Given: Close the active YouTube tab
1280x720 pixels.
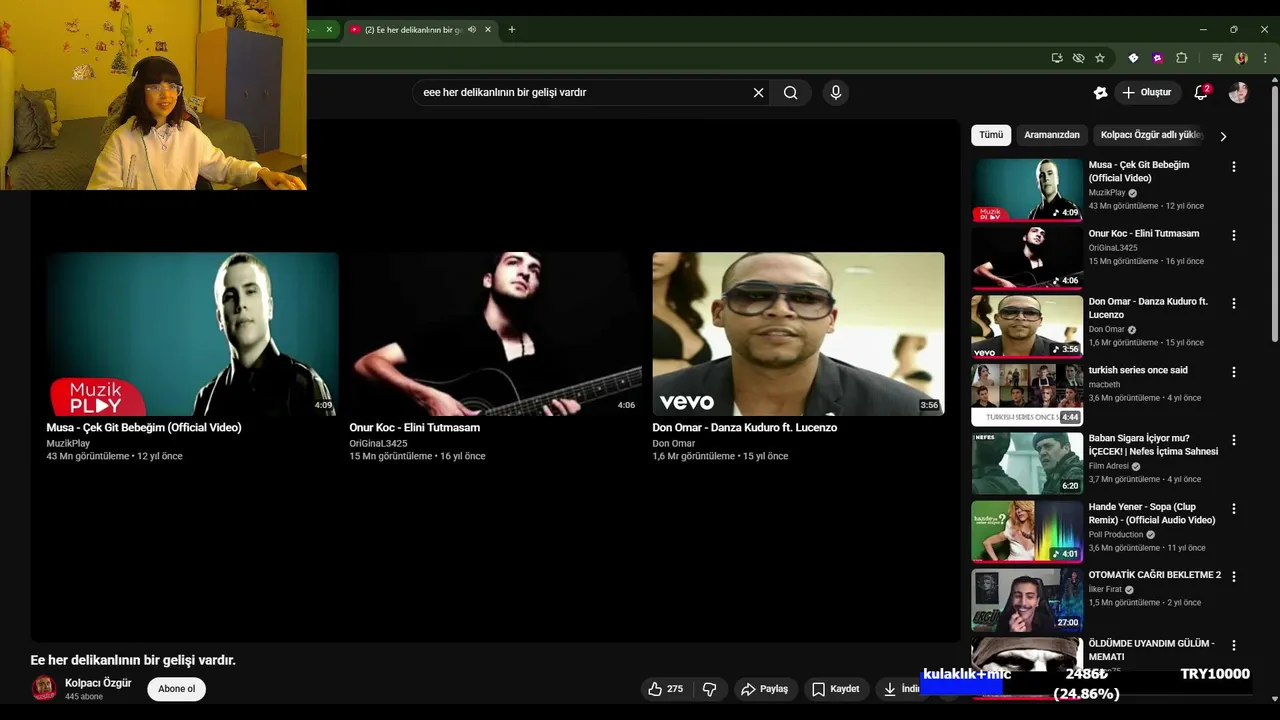Looking at the screenshot, I should click(488, 30).
